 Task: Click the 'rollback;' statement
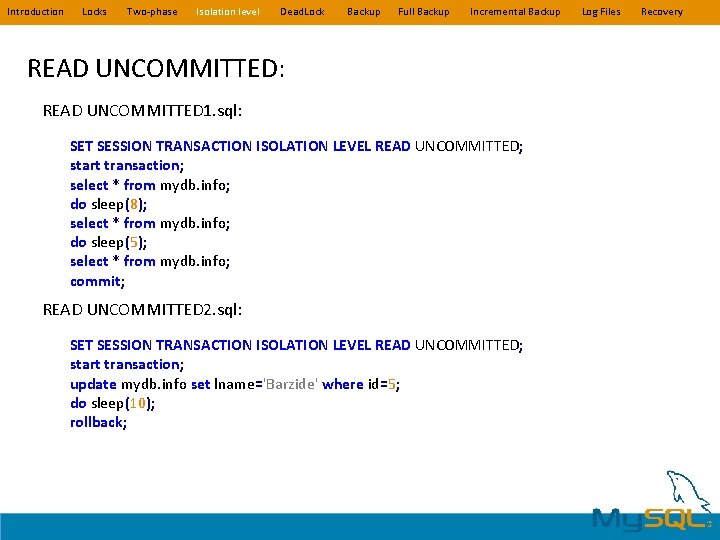98,422
